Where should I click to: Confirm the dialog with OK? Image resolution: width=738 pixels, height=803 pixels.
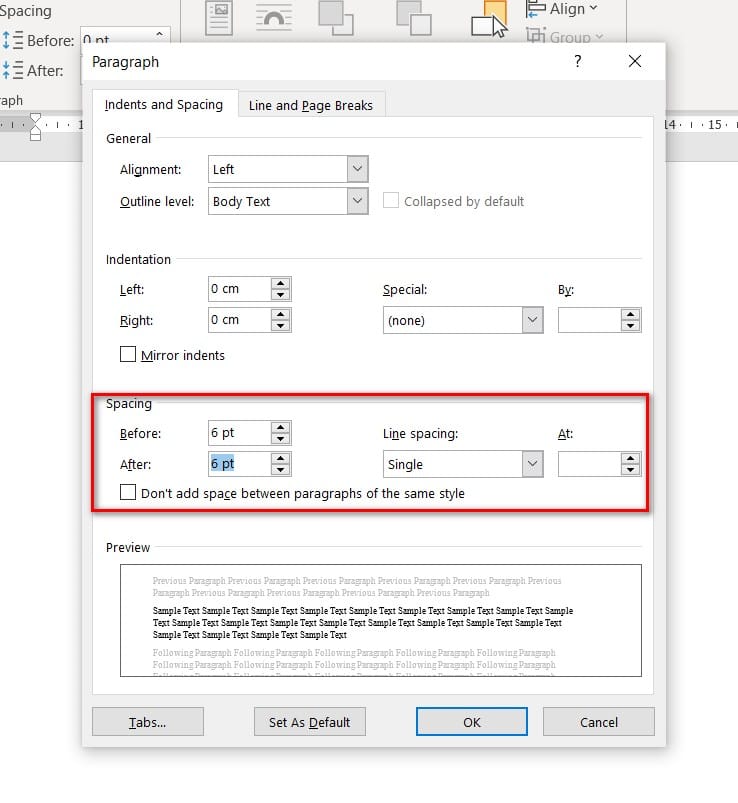[472, 722]
